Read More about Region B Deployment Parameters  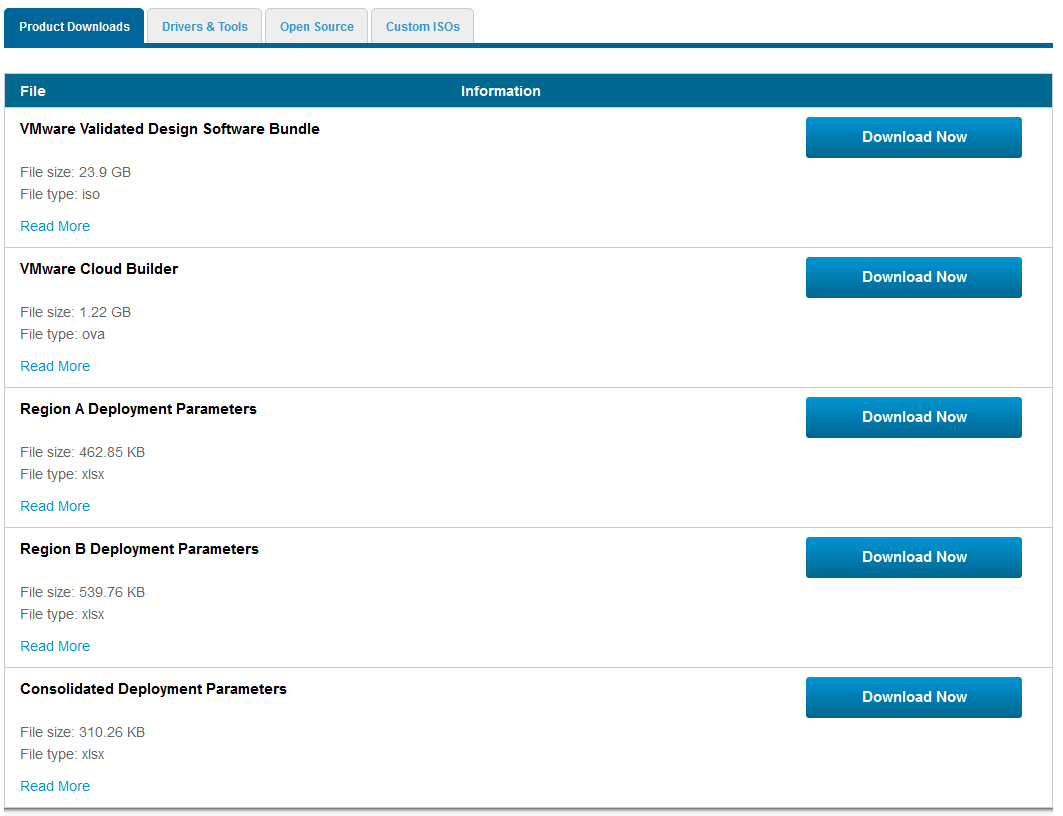point(55,646)
